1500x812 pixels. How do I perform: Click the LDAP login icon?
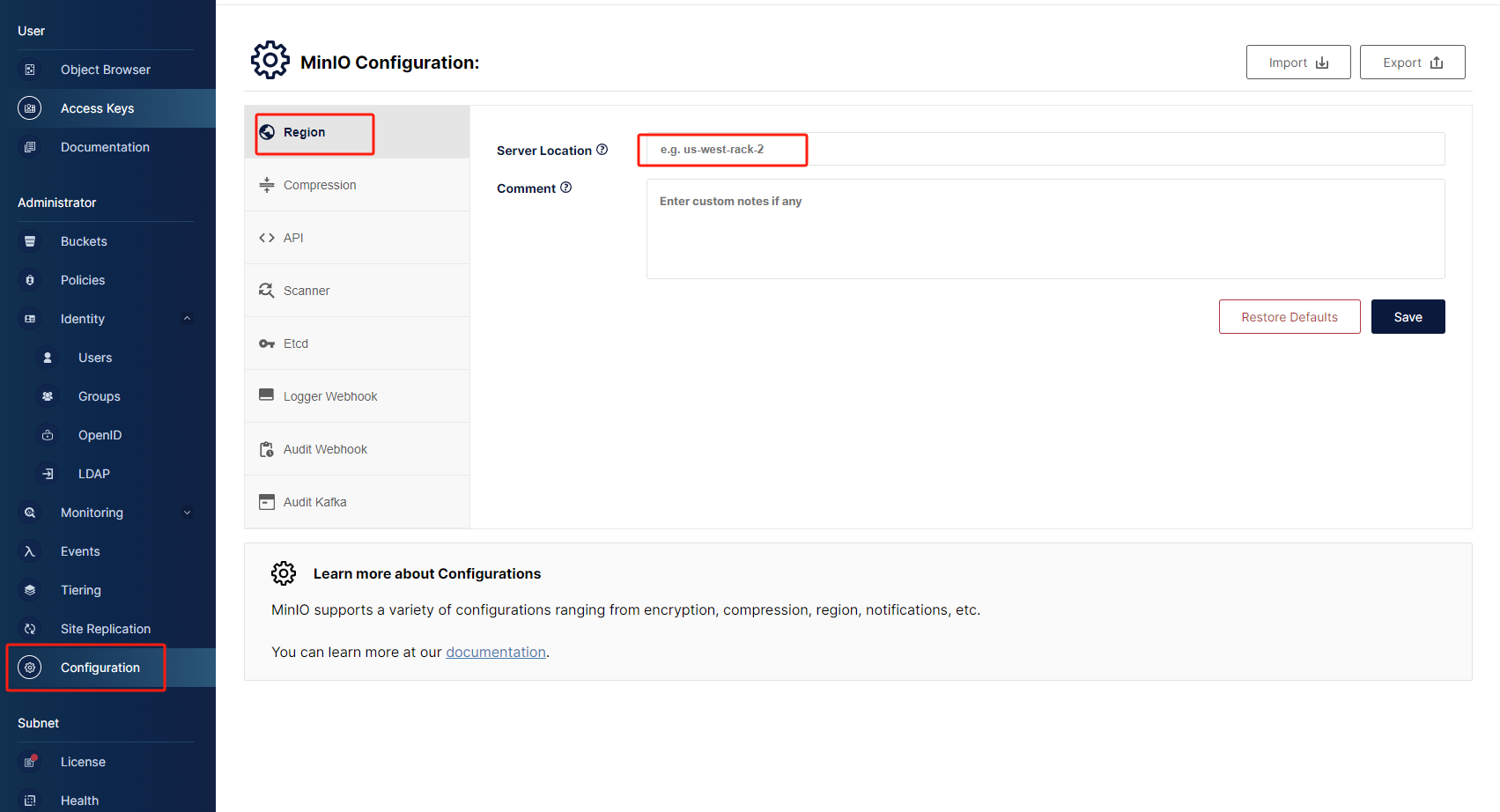click(x=48, y=474)
